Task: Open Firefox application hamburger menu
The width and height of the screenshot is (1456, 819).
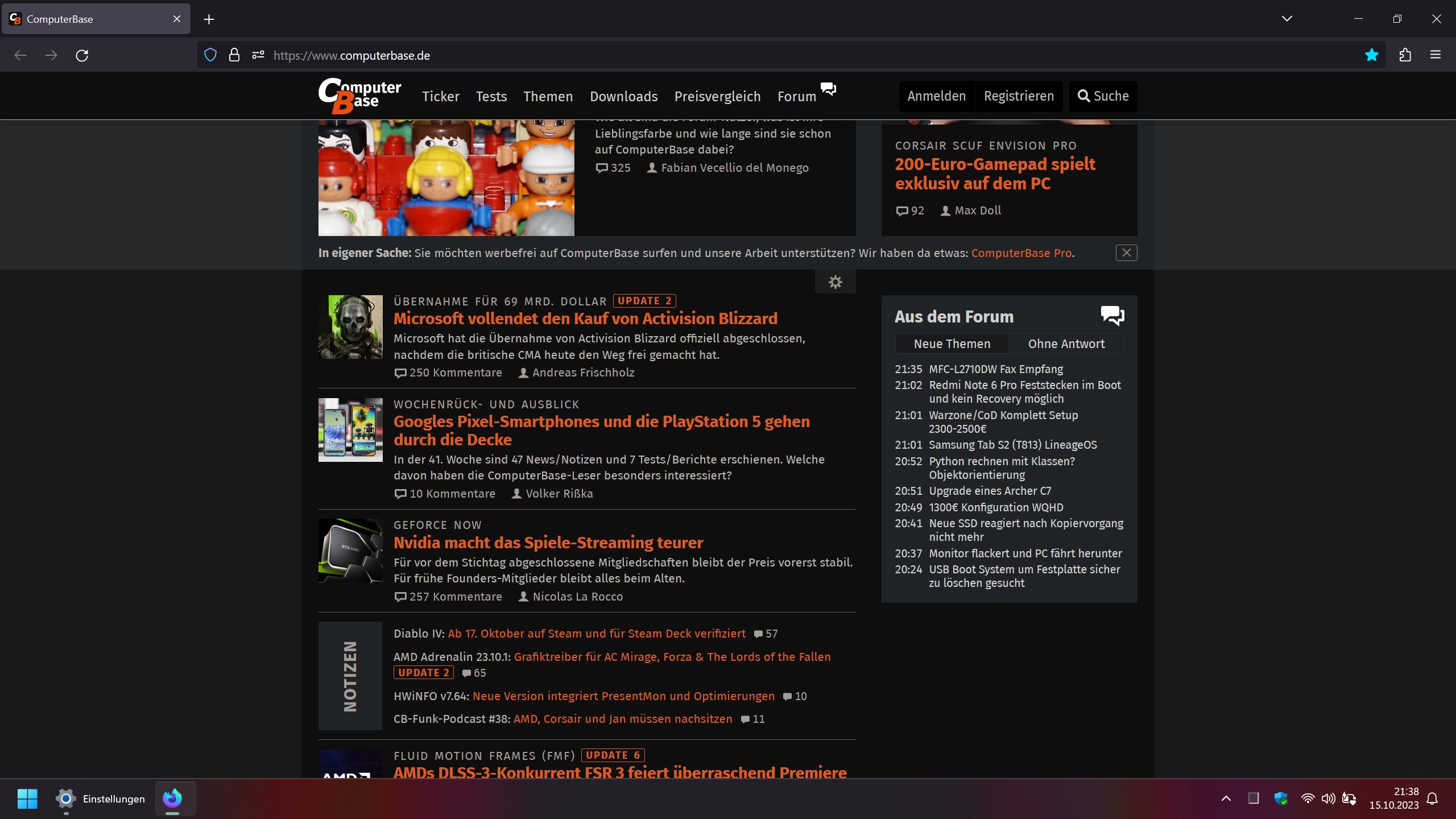Action: click(1436, 55)
